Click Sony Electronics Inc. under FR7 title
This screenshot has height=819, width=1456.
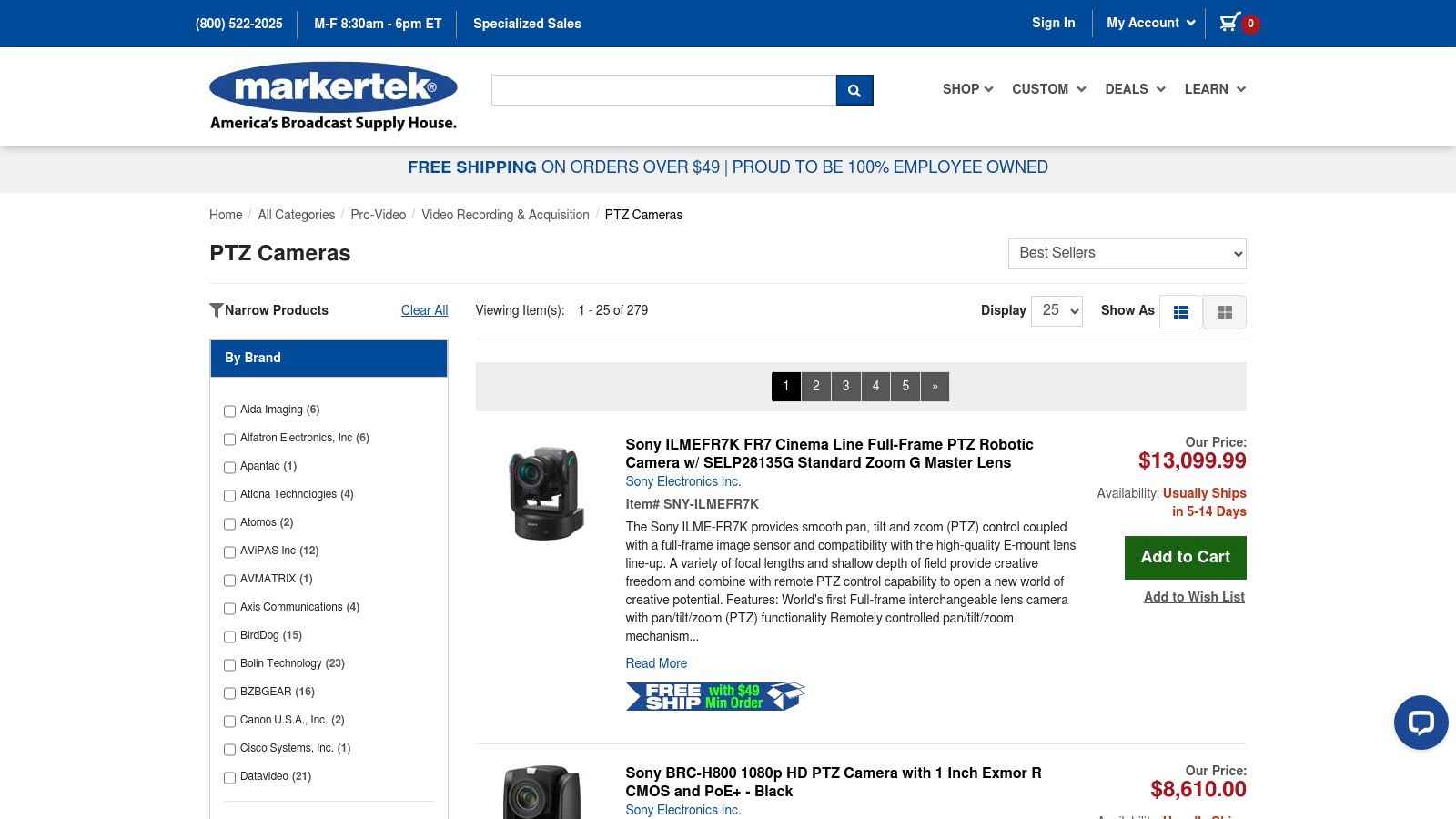tap(682, 481)
